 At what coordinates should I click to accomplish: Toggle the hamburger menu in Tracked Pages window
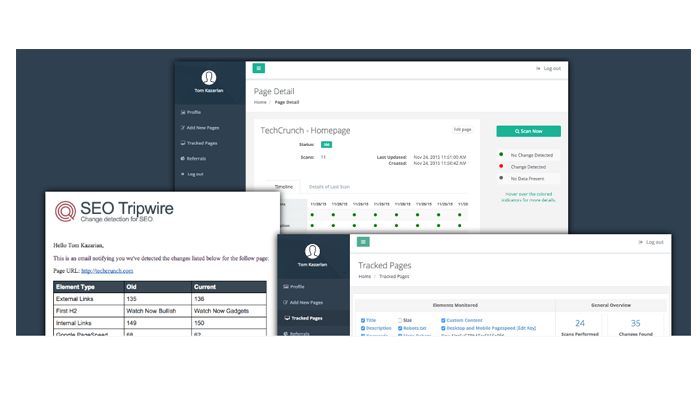pyautogui.click(x=363, y=242)
